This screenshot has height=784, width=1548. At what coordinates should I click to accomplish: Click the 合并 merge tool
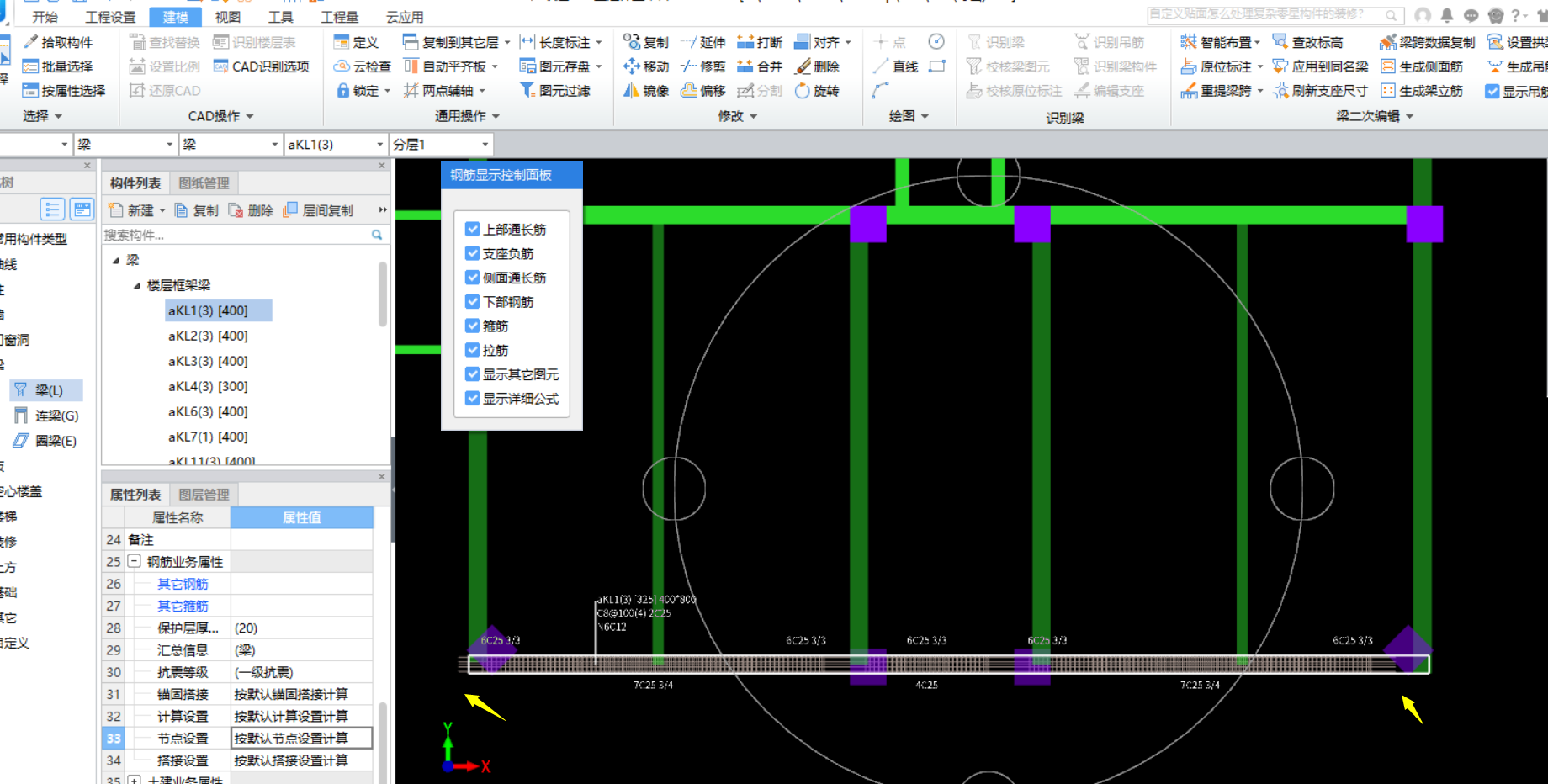[760, 66]
